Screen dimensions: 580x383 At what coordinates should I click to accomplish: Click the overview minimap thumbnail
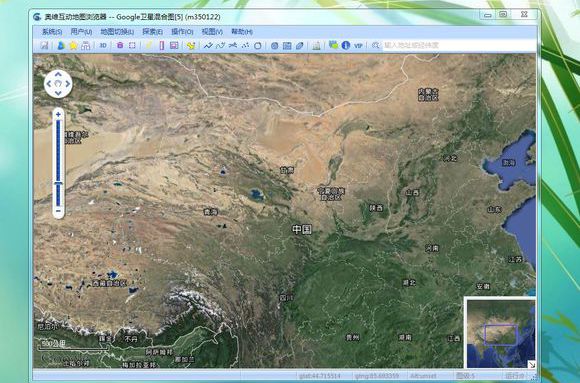click(500, 333)
